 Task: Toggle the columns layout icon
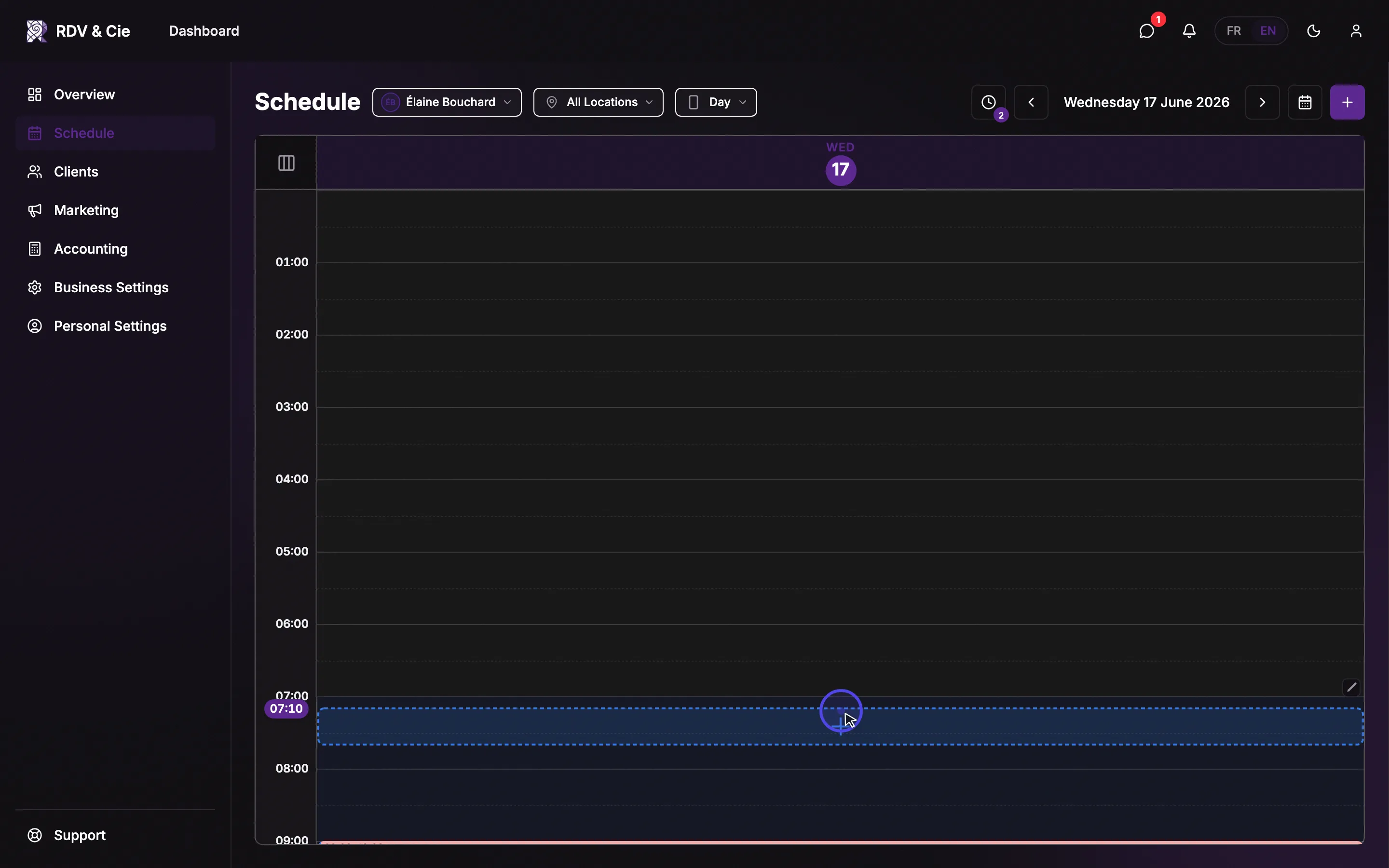click(286, 163)
